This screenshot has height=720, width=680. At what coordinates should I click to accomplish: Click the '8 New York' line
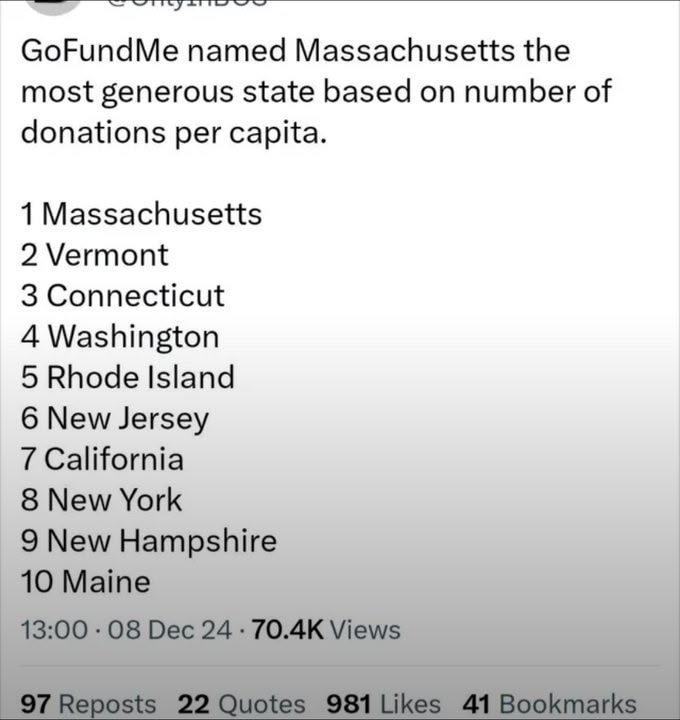101,500
